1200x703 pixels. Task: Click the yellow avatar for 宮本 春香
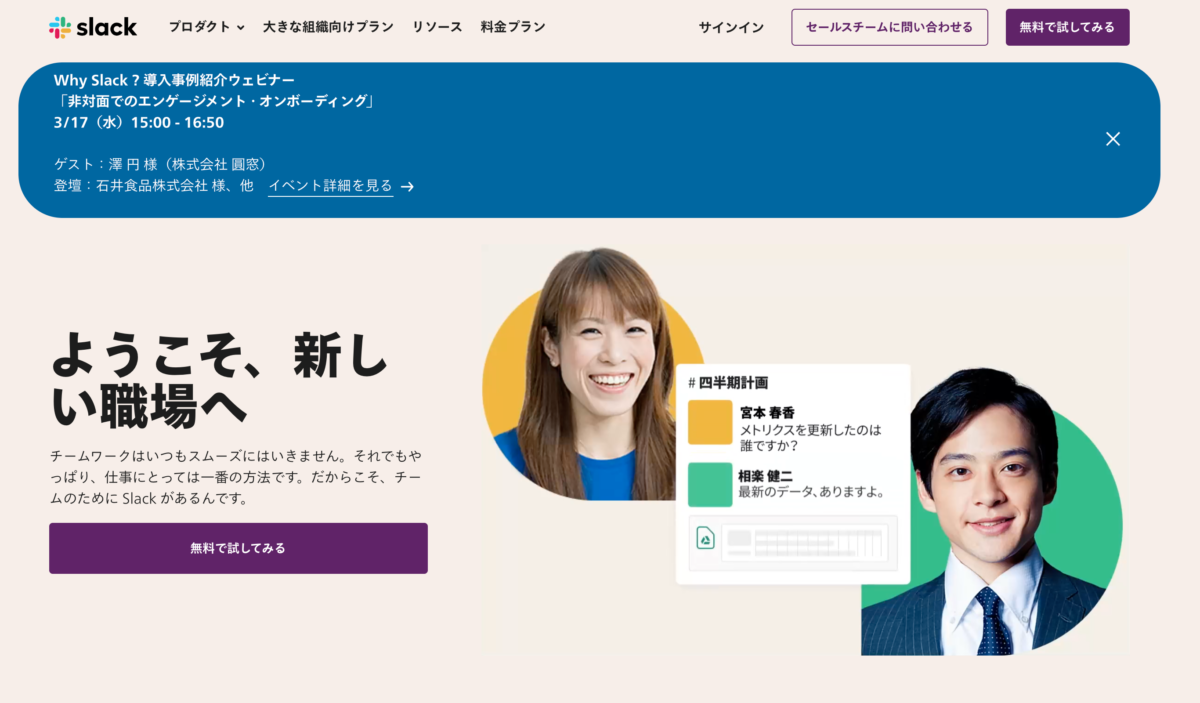click(710, 422)
